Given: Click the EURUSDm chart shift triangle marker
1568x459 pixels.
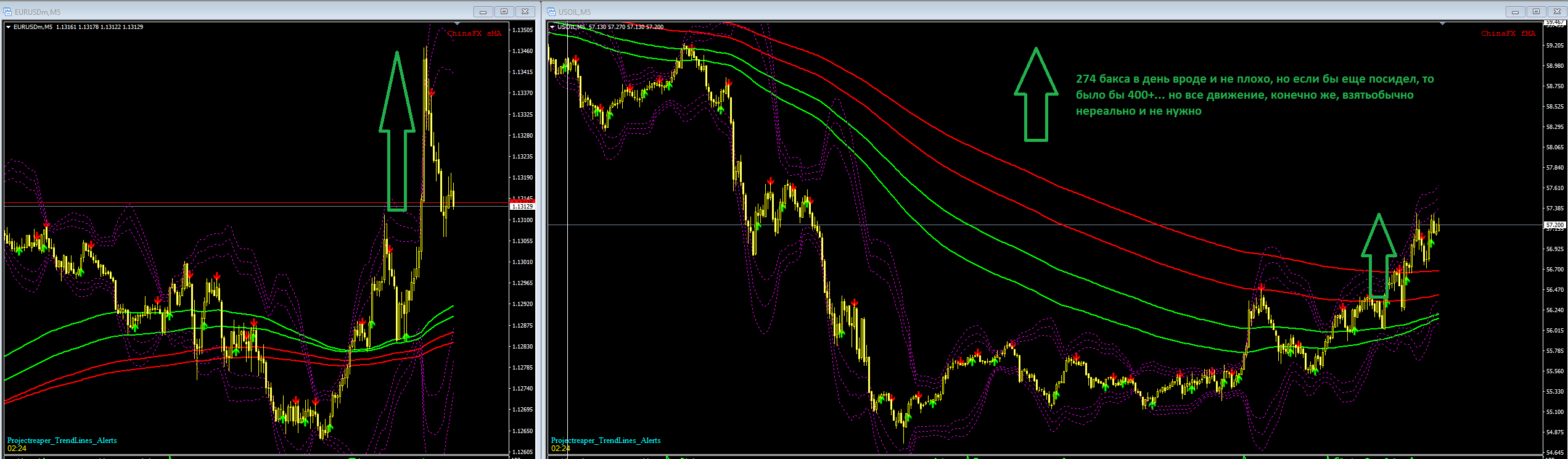Looking at the screenshot, I should [x=457, y=23].
